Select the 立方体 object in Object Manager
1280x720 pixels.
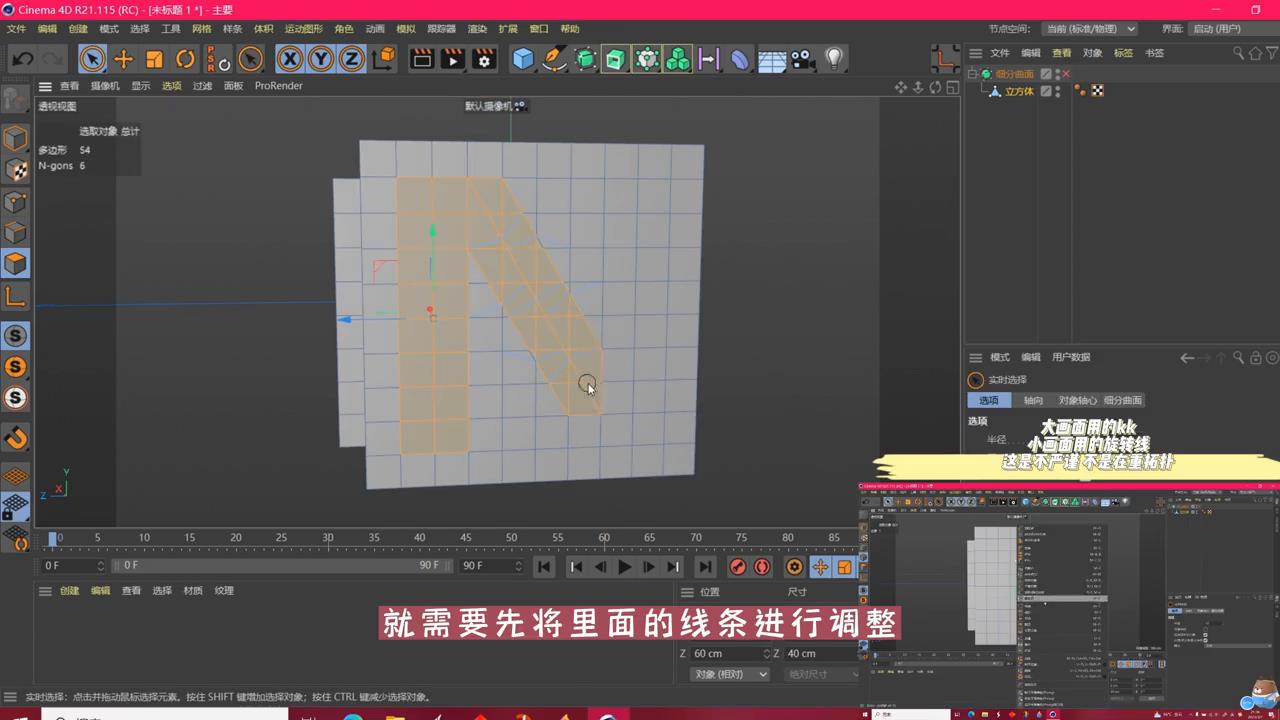coord(1019,91)
